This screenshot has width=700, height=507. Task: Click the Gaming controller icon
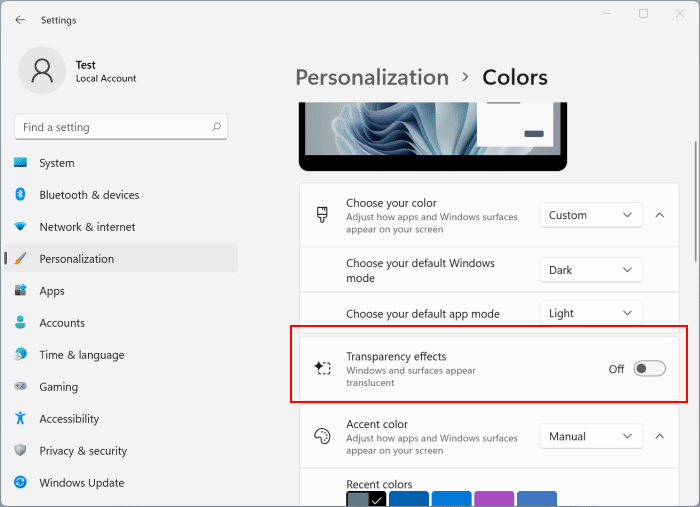coord(21,386)
